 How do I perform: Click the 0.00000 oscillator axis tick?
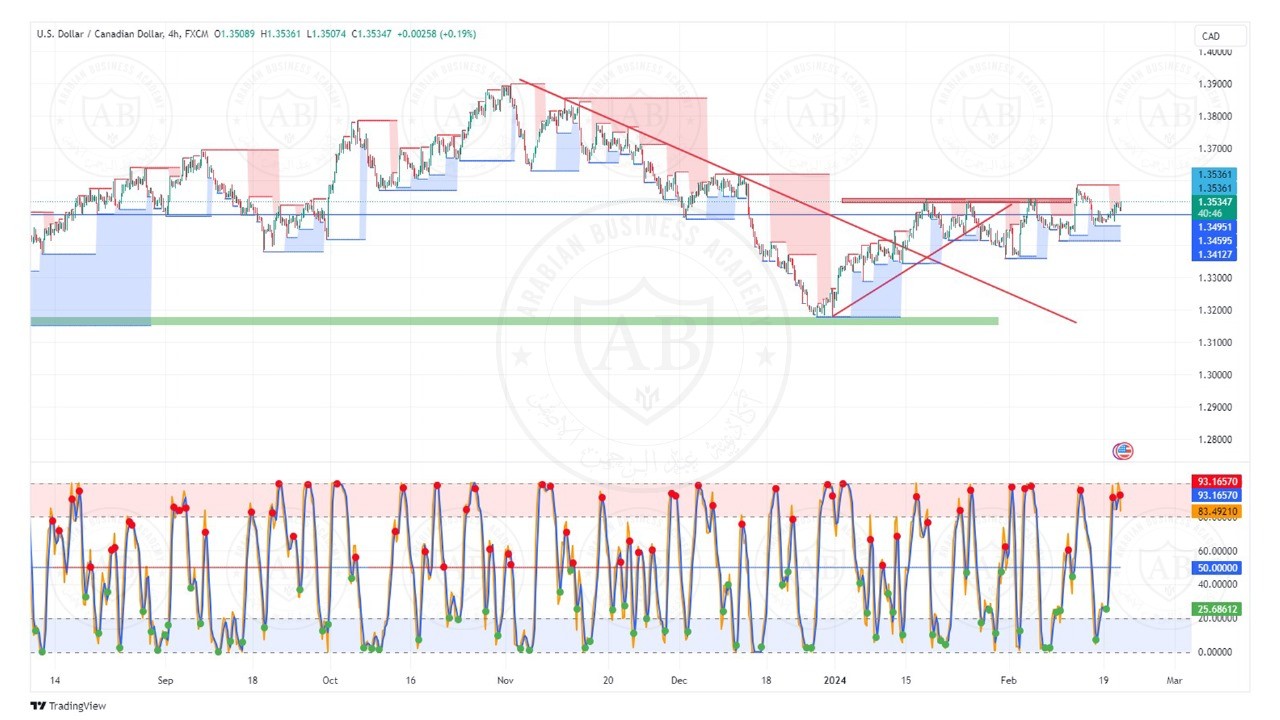pyautogui.click(x=1216, y=652)
